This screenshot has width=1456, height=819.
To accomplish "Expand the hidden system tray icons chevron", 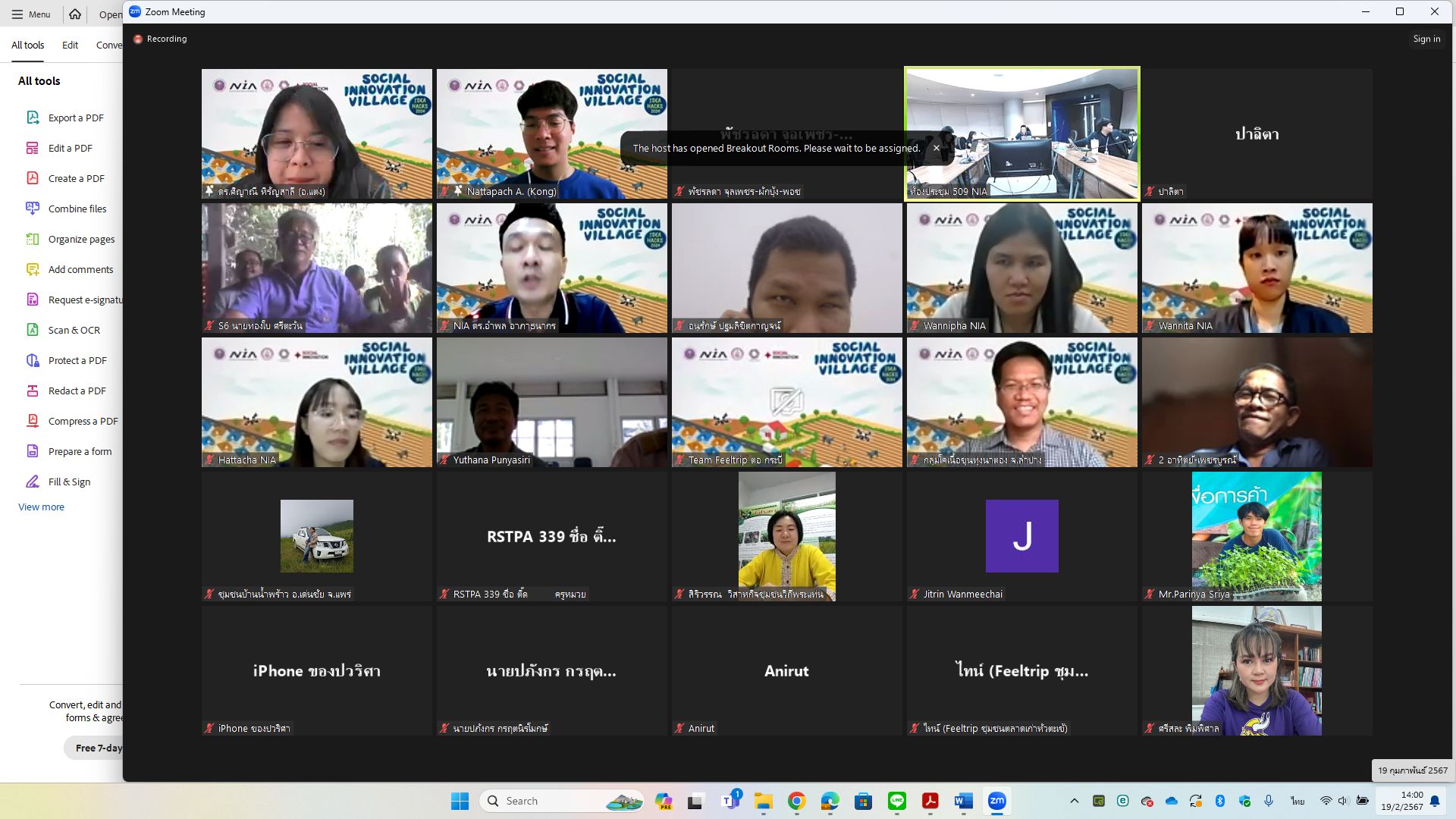I will 1074,801.
